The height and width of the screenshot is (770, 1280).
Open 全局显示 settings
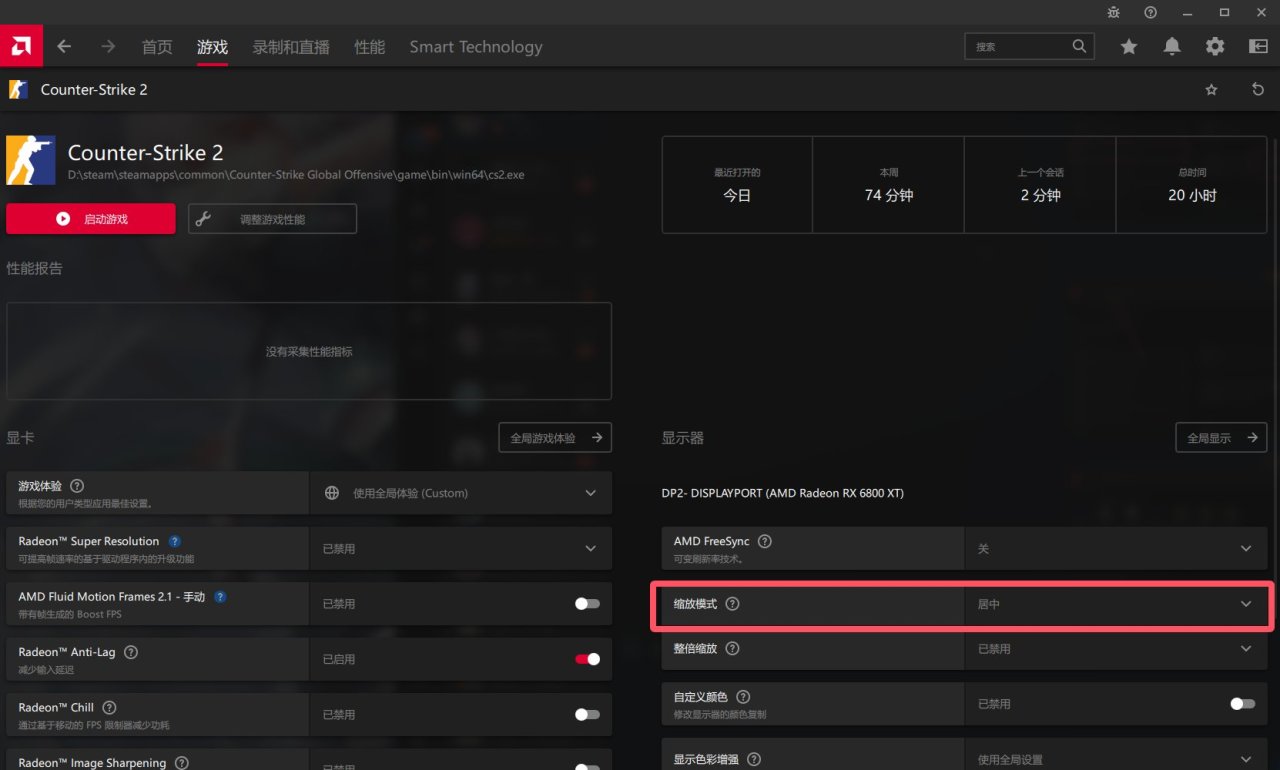click(x=1221, y=438)
